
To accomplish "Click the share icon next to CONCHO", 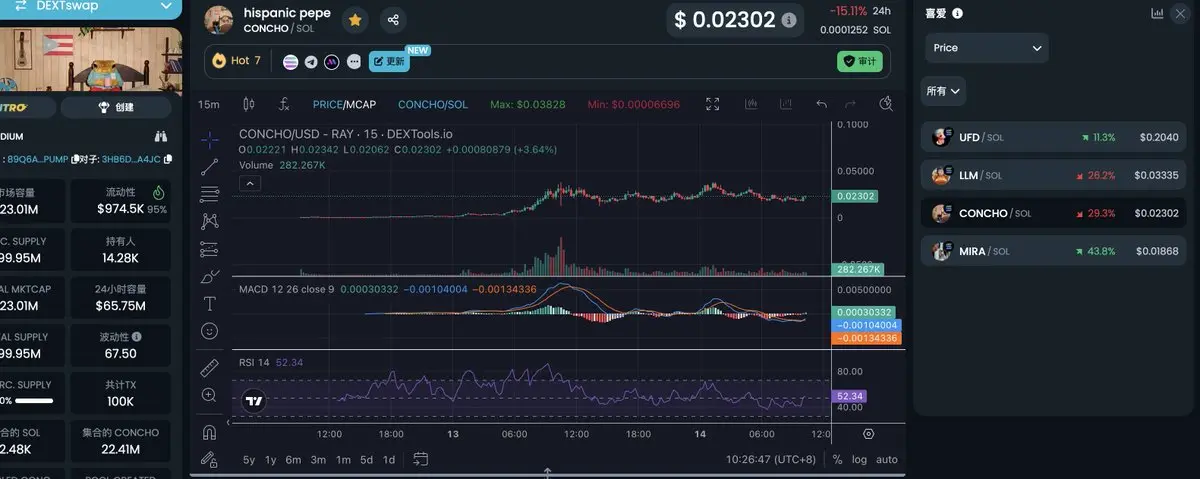I will [393, 20].
